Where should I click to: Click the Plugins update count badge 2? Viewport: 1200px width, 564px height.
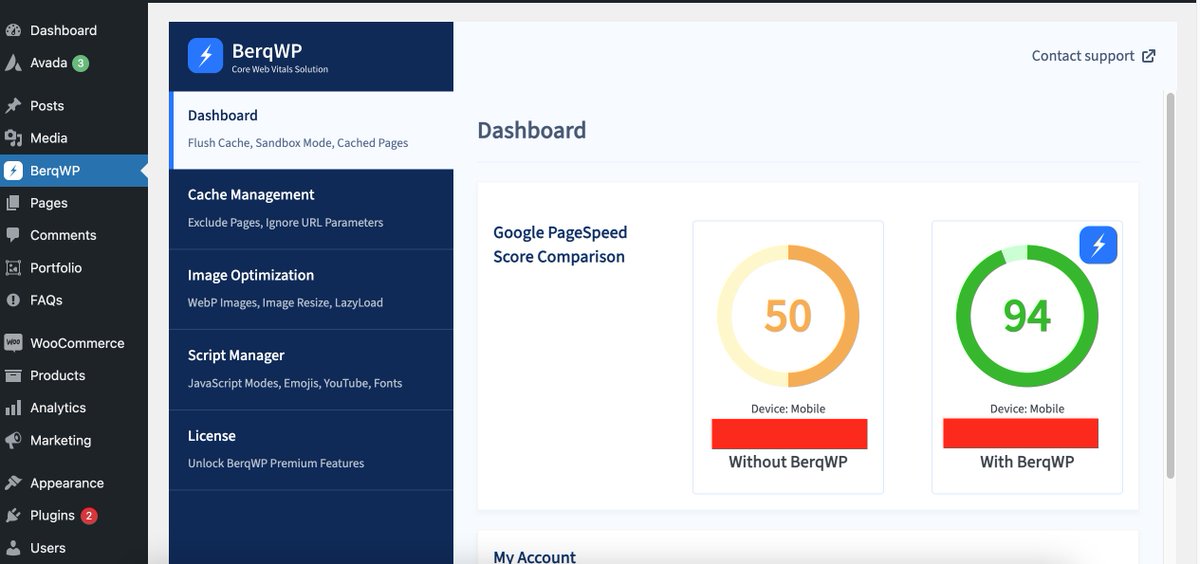pos(89,516)
